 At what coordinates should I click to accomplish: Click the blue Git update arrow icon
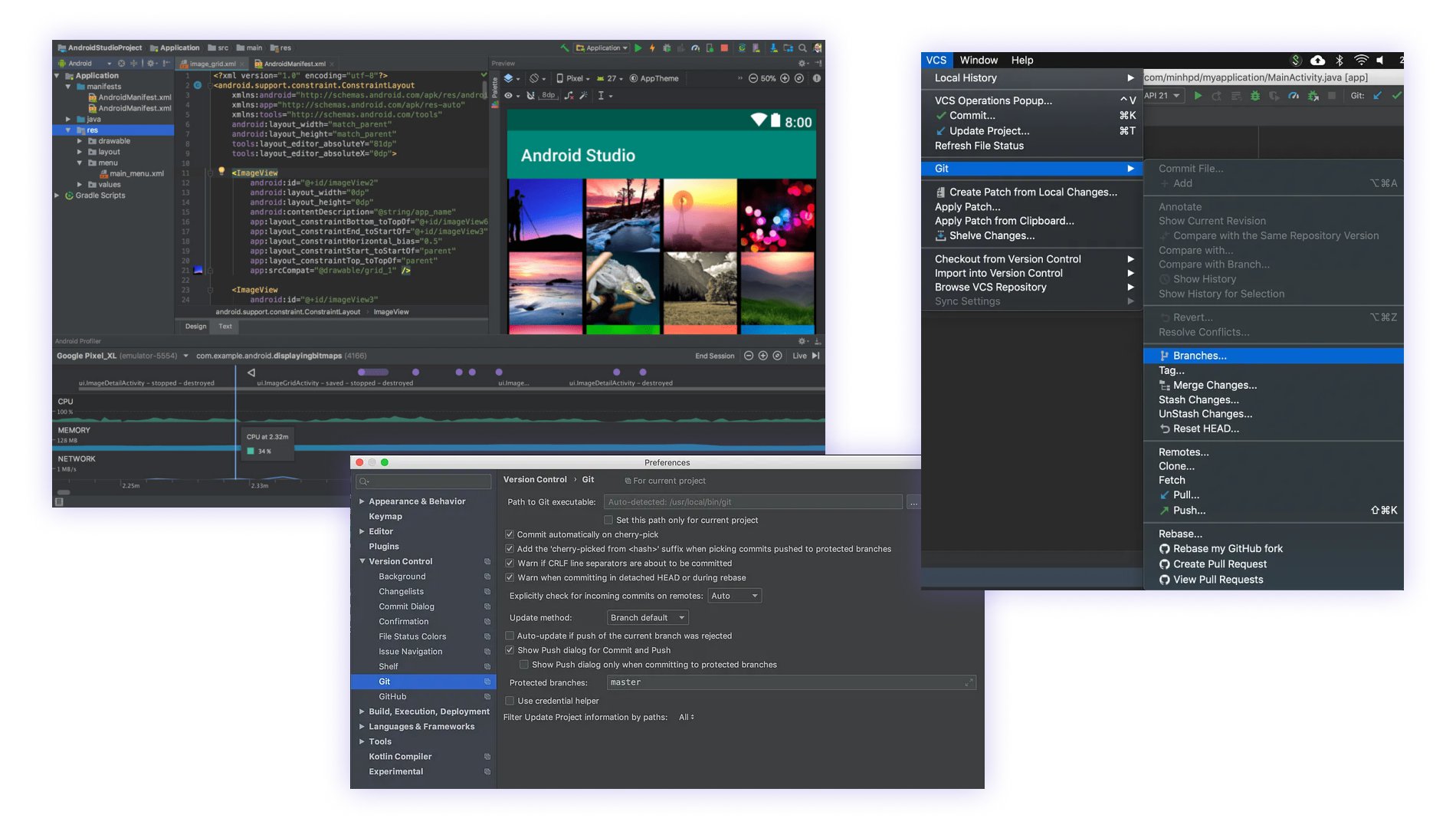(1378, 97)
